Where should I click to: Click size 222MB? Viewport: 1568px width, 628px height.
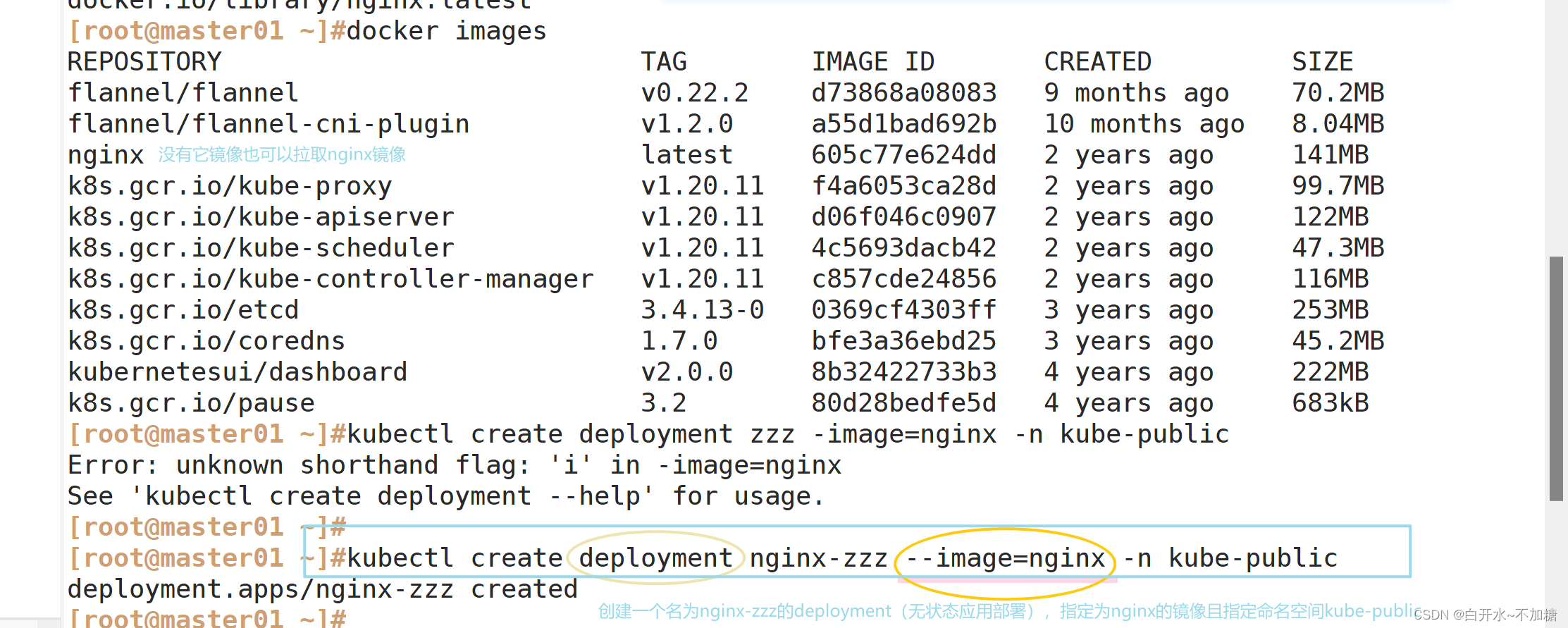point(1331,372)
